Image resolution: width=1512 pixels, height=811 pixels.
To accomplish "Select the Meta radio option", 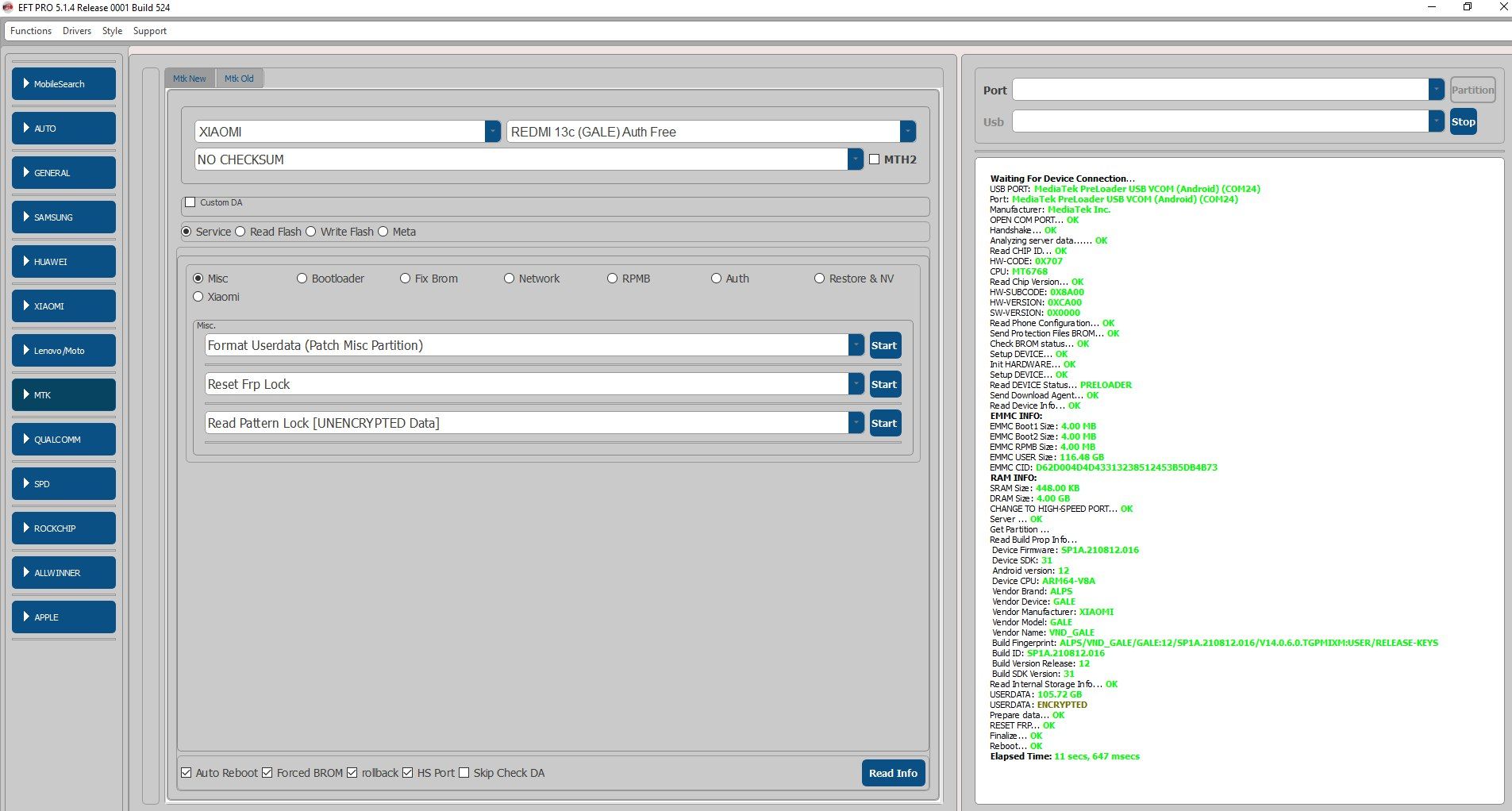I will (383, 232).
